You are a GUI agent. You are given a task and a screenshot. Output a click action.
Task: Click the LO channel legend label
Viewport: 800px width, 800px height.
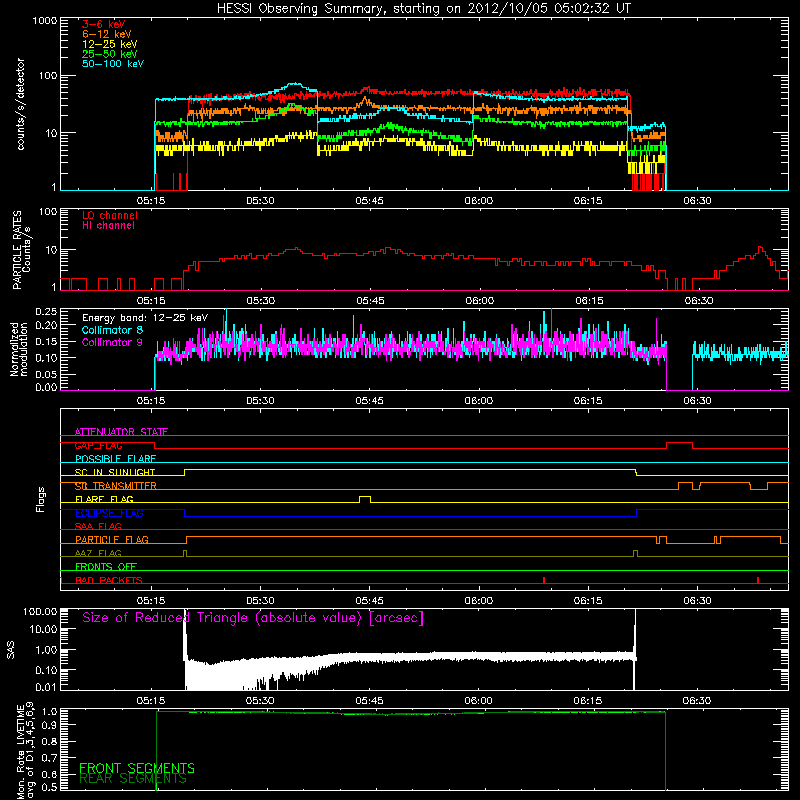tap(110, 215)
